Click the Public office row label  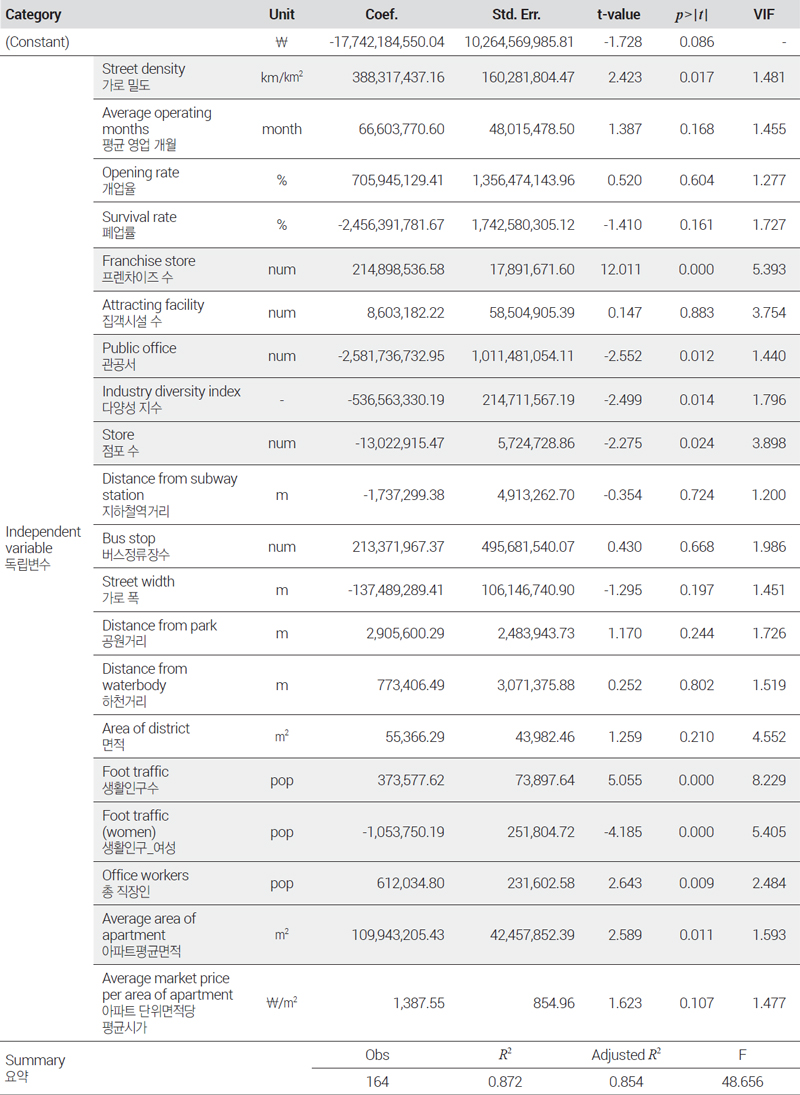pos(139,348)
